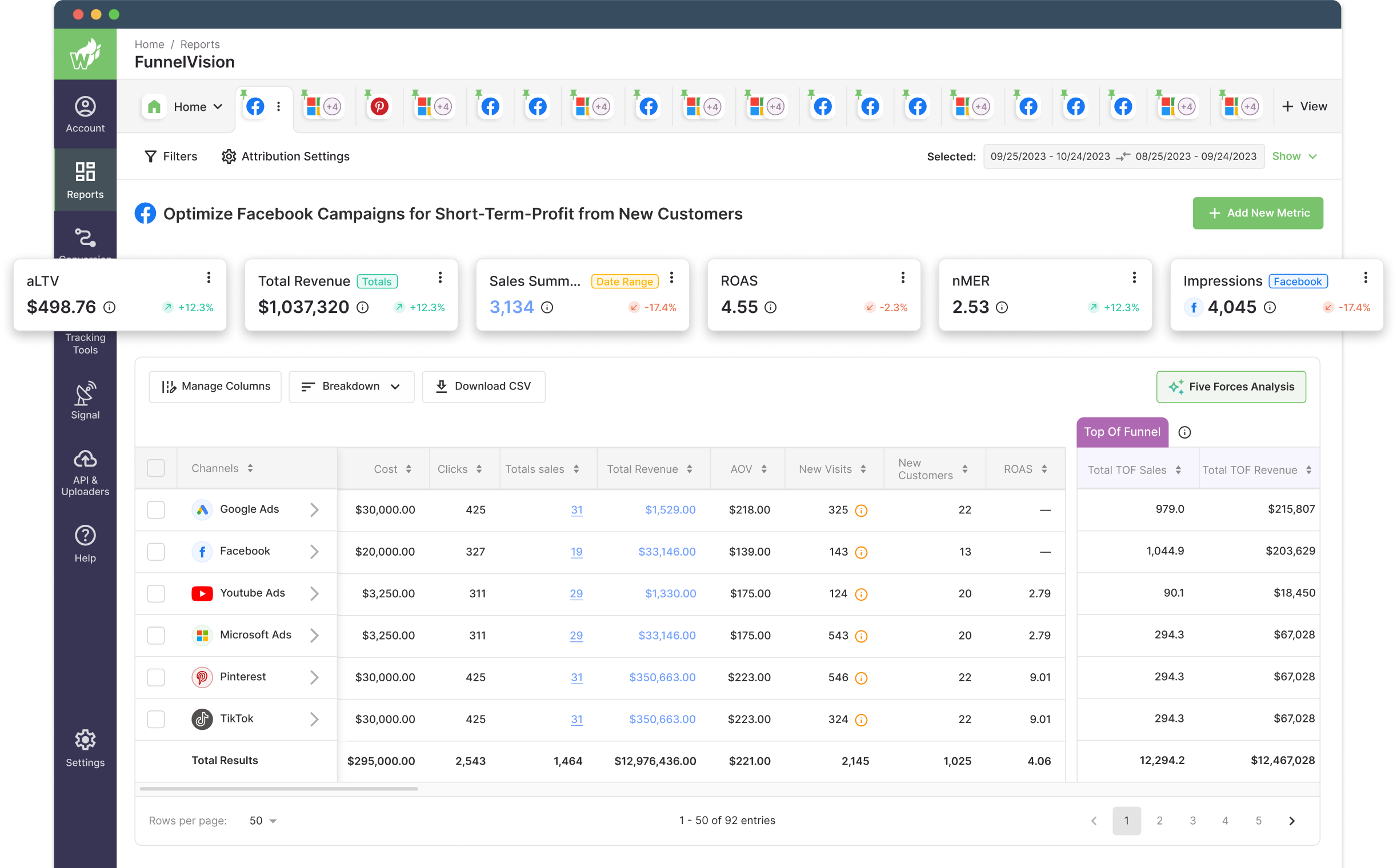Check the Google Ads row checkbox

[x=155, y=510]
